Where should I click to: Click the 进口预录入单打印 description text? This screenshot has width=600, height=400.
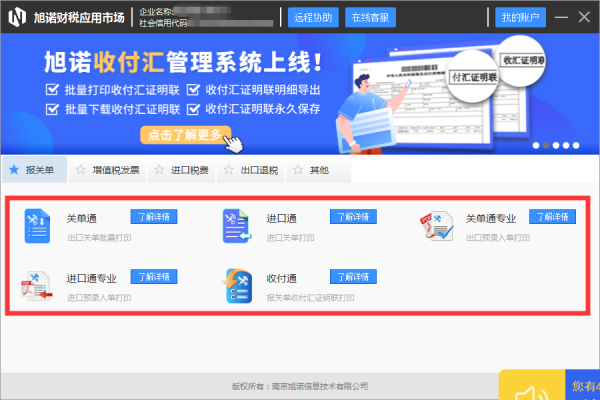click(99, 298)
